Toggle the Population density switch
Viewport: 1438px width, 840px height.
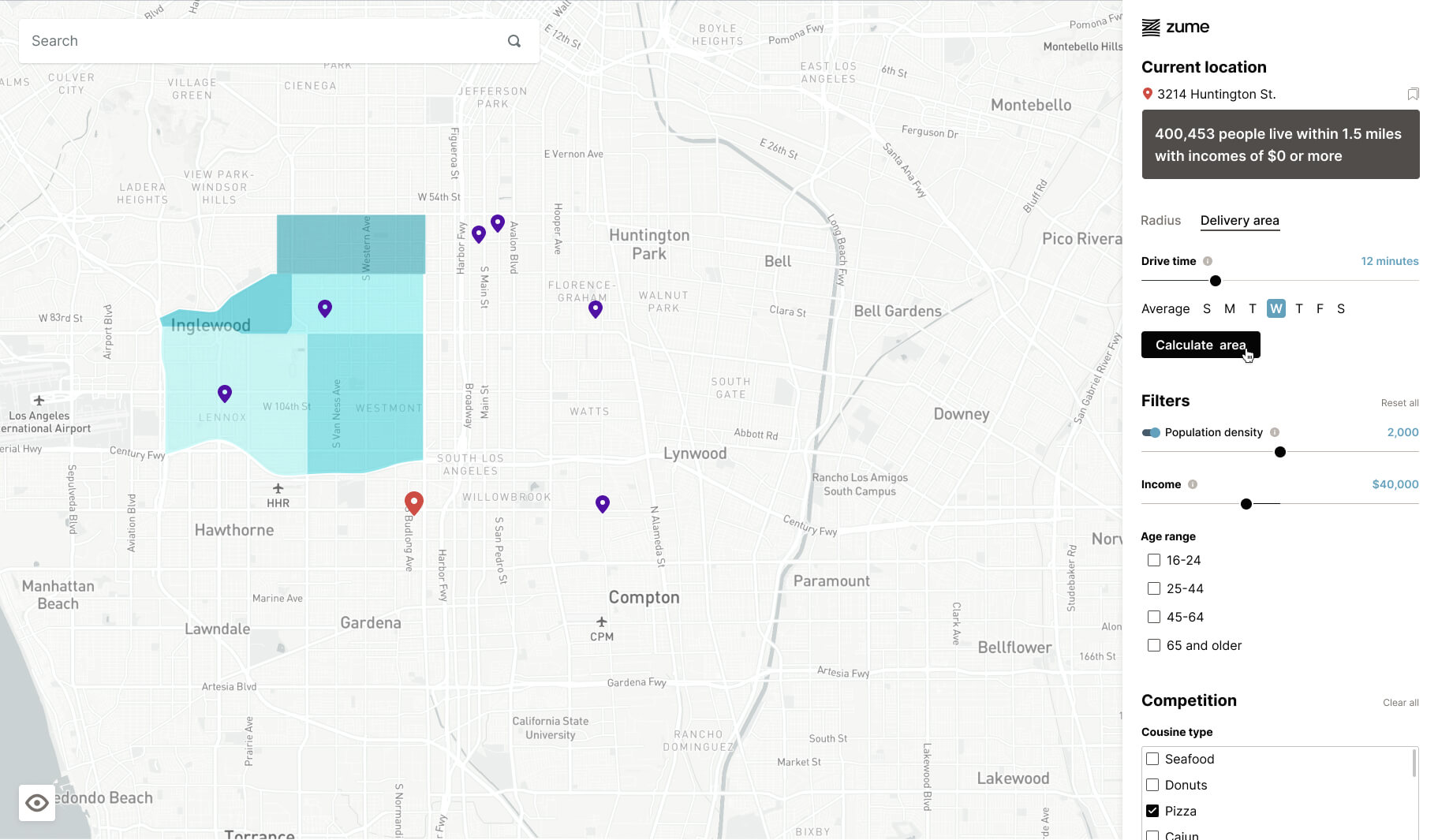(x=1151, y=432)
